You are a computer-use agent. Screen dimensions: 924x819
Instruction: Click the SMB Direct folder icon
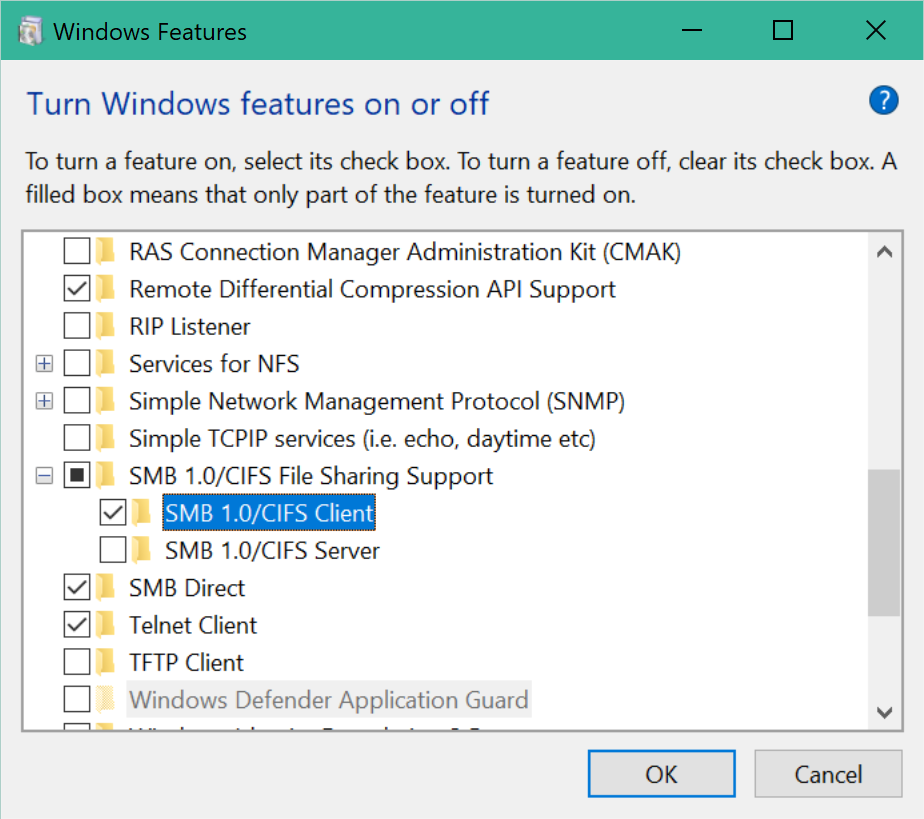(105, 587)
